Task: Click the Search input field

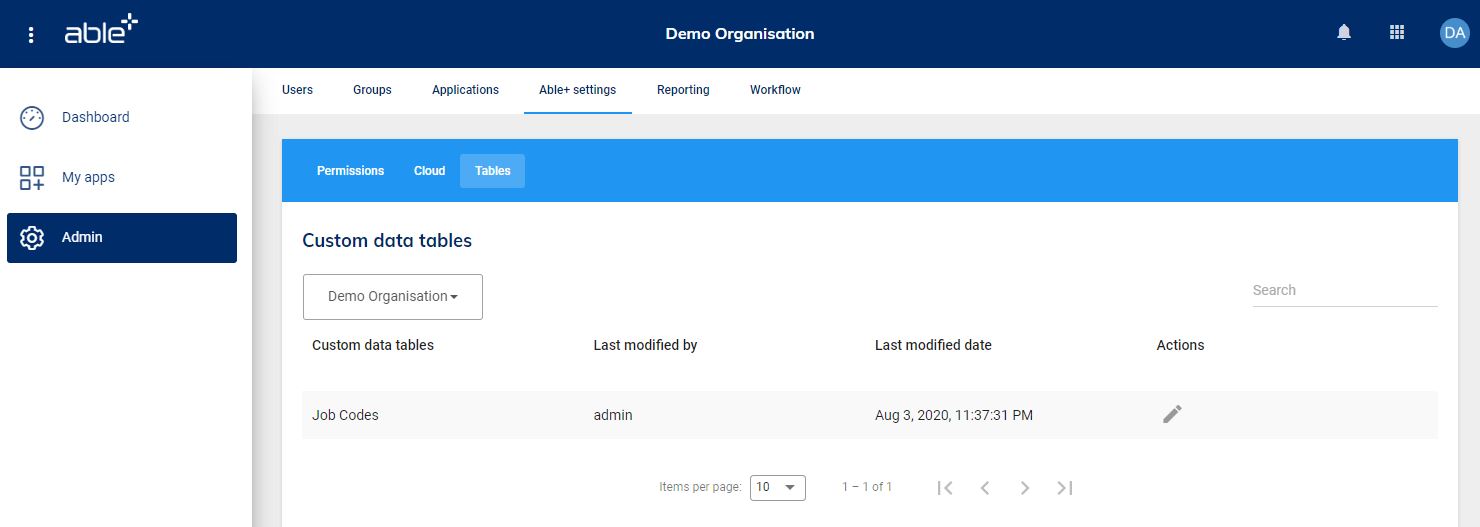Action: (1344, 290)
